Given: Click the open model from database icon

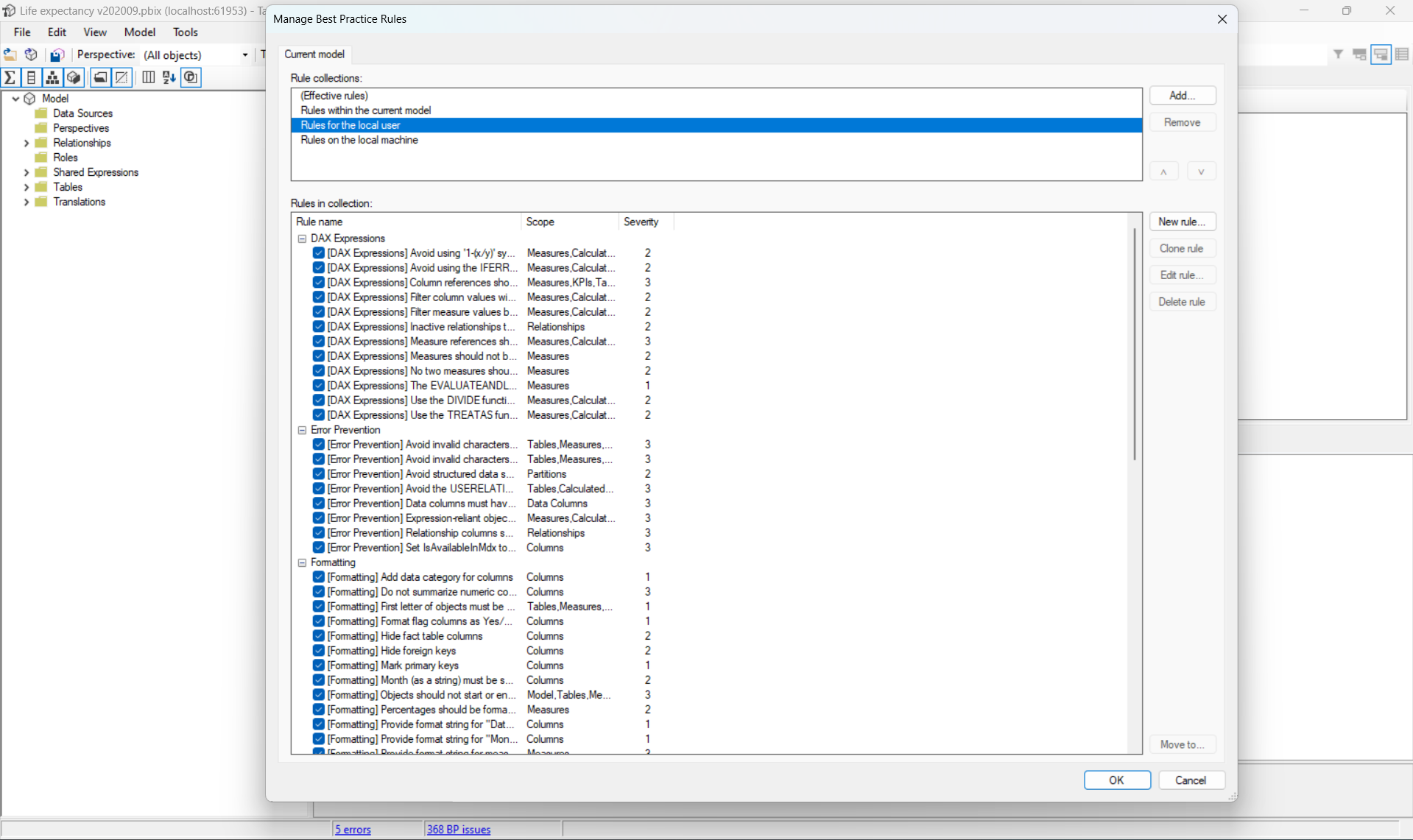Looking at the screenshot, I should pos(31,54).
